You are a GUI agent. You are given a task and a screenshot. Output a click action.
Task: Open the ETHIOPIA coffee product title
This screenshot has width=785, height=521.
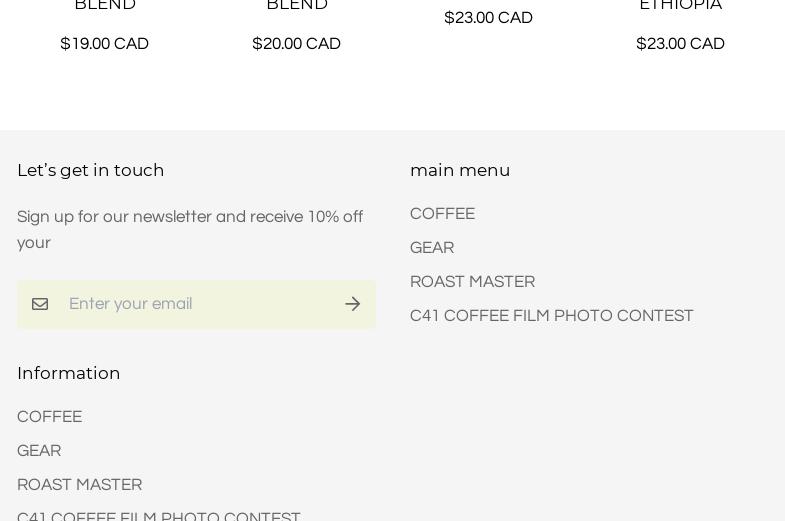pos(680,6)
